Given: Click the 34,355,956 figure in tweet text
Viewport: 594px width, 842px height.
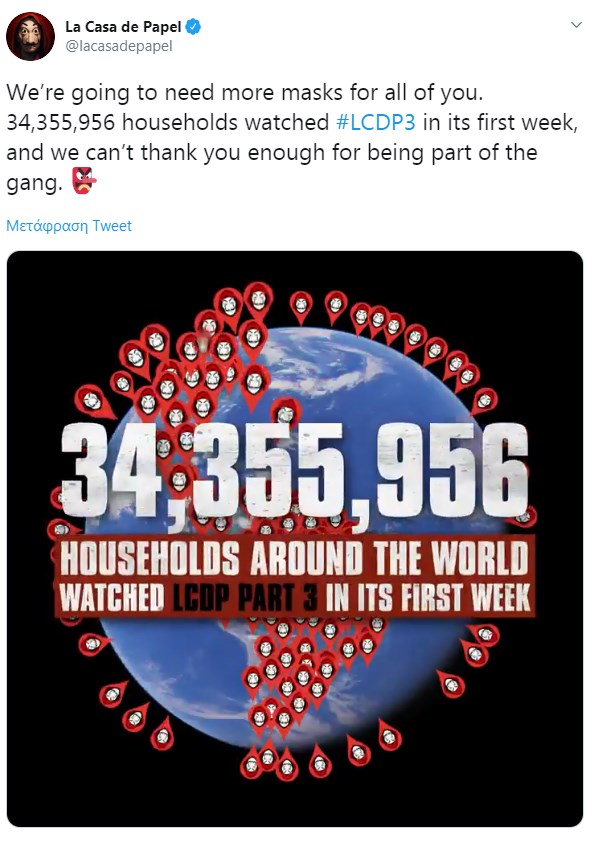Looking at the screenshot, I should click(61, 123).
